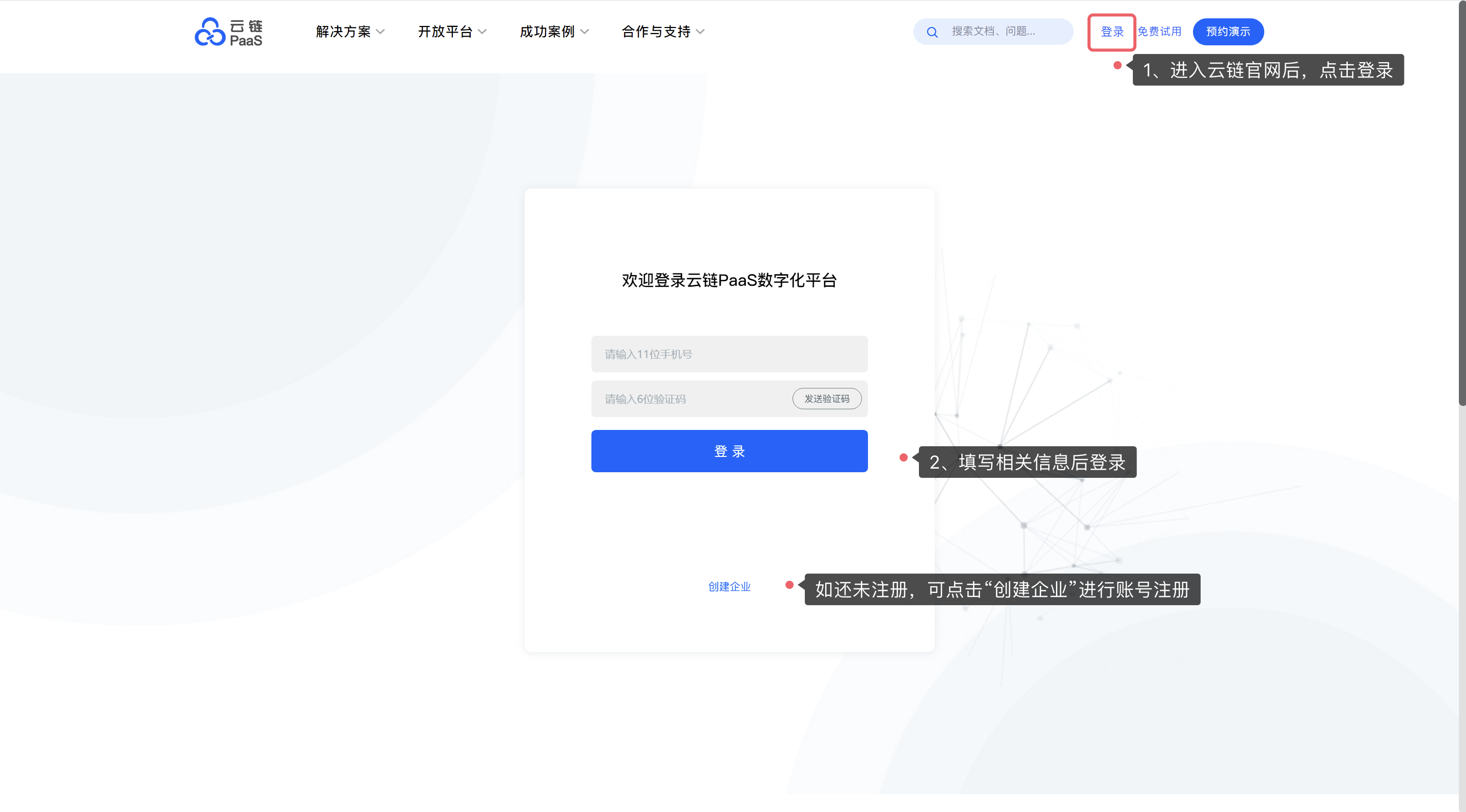Open the 创建企业 registration link

[729, 587]
